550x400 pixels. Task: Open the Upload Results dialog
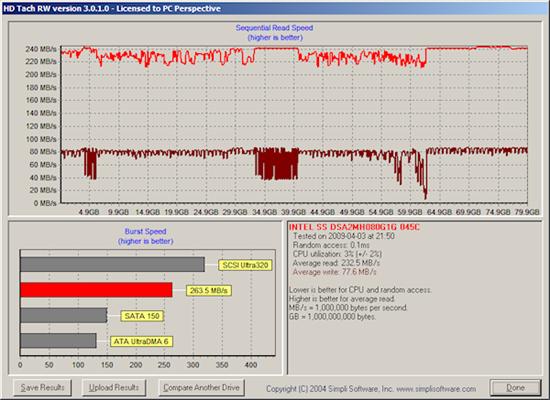[x=114, y=388]
